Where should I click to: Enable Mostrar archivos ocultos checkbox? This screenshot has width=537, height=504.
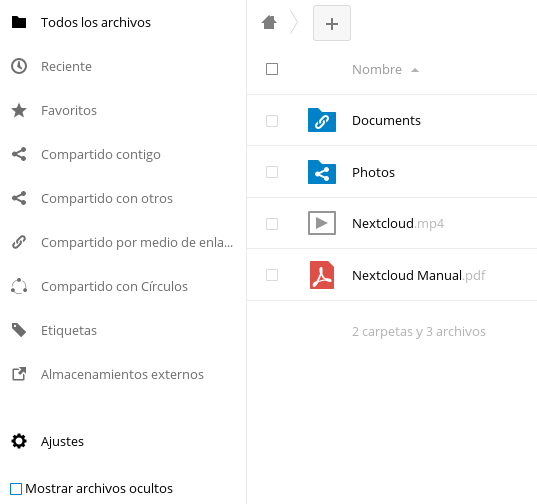click(16, 489)
